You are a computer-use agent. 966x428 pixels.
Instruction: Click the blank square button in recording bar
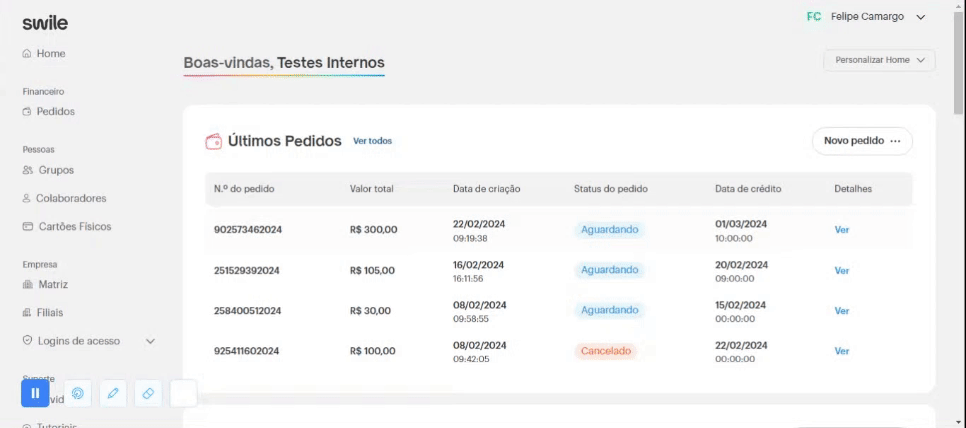[183, 394]
